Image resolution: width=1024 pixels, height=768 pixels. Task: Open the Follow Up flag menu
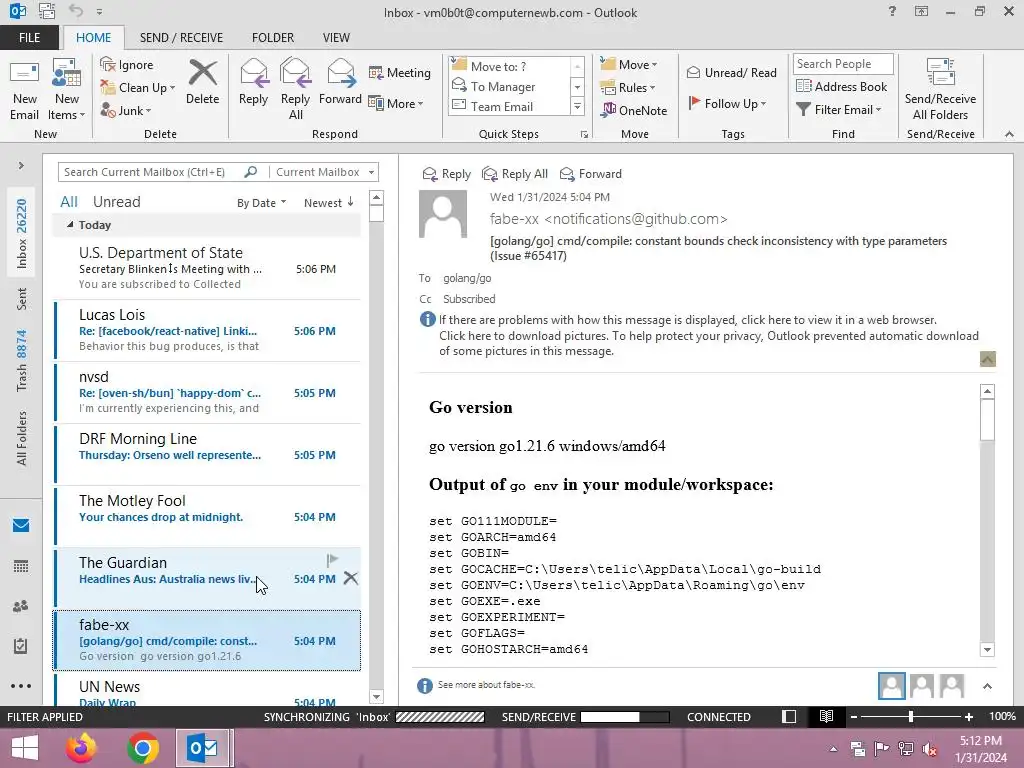pos(727,103)
